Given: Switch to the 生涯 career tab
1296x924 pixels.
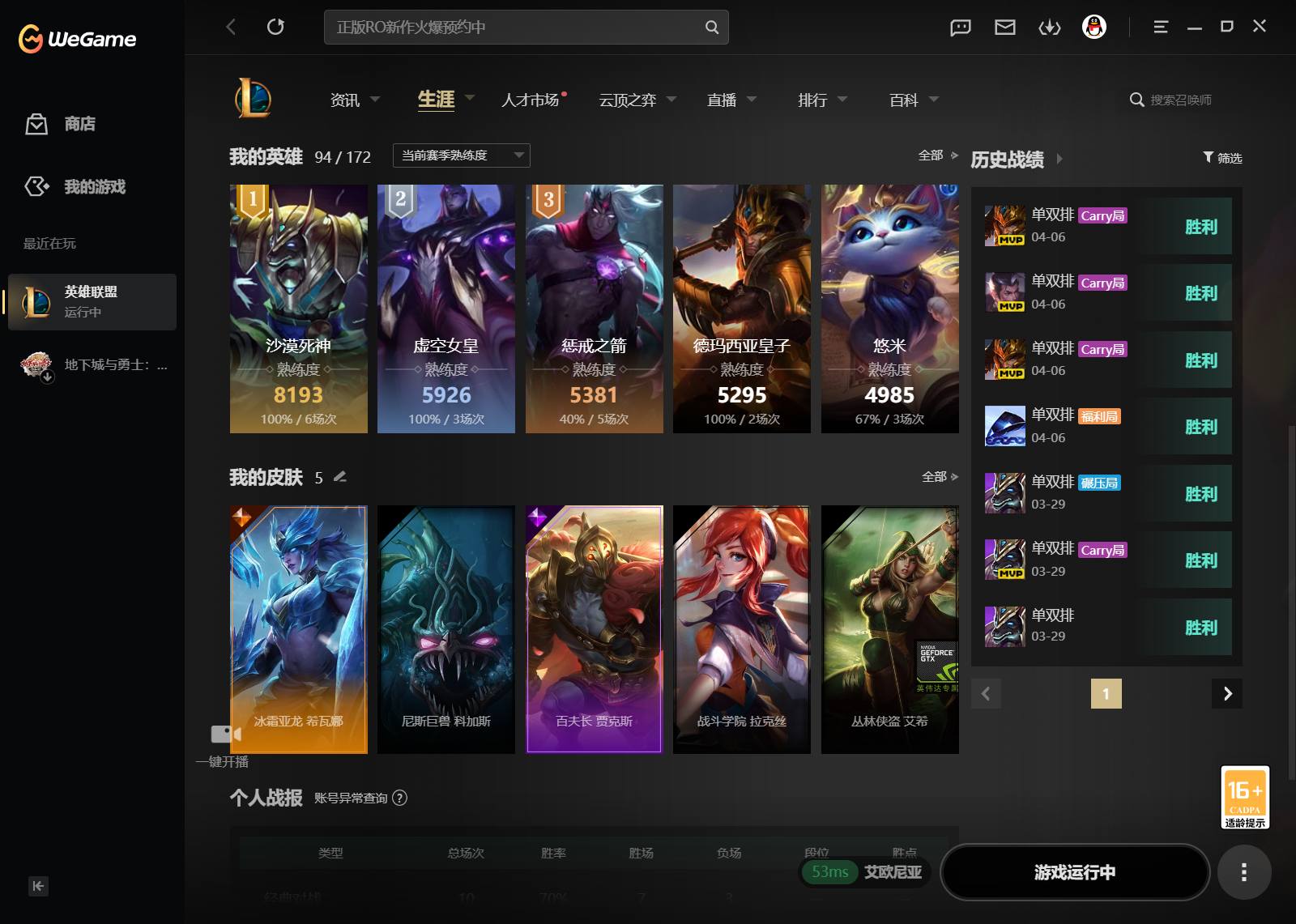Looking at the screenshot, I should point(436,99).
